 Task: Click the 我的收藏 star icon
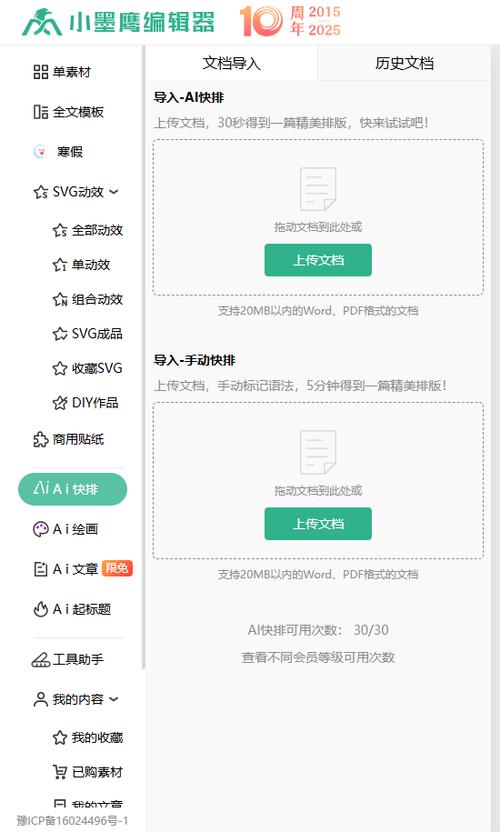pos(60,738)
